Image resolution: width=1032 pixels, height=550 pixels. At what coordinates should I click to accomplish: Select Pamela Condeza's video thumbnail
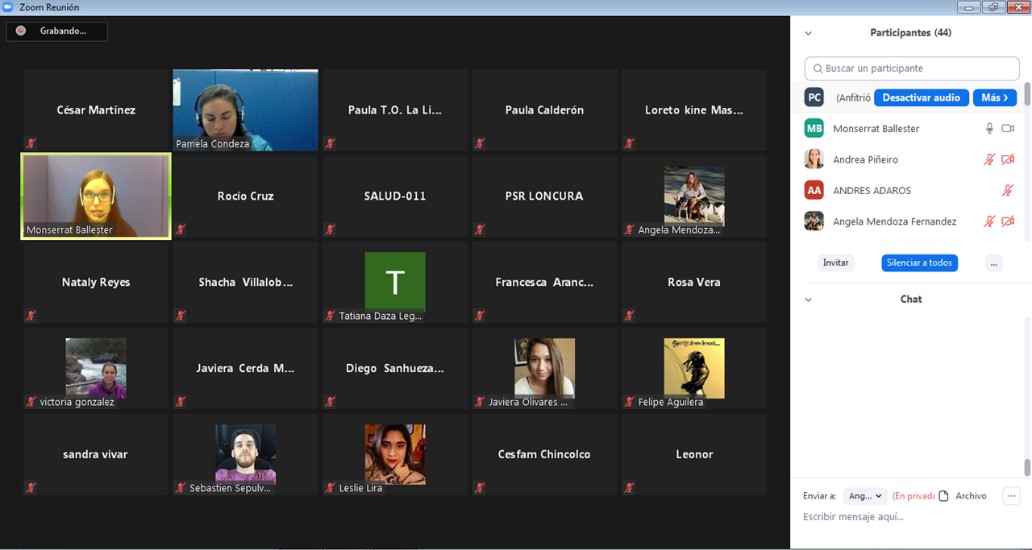click(245, 110)
